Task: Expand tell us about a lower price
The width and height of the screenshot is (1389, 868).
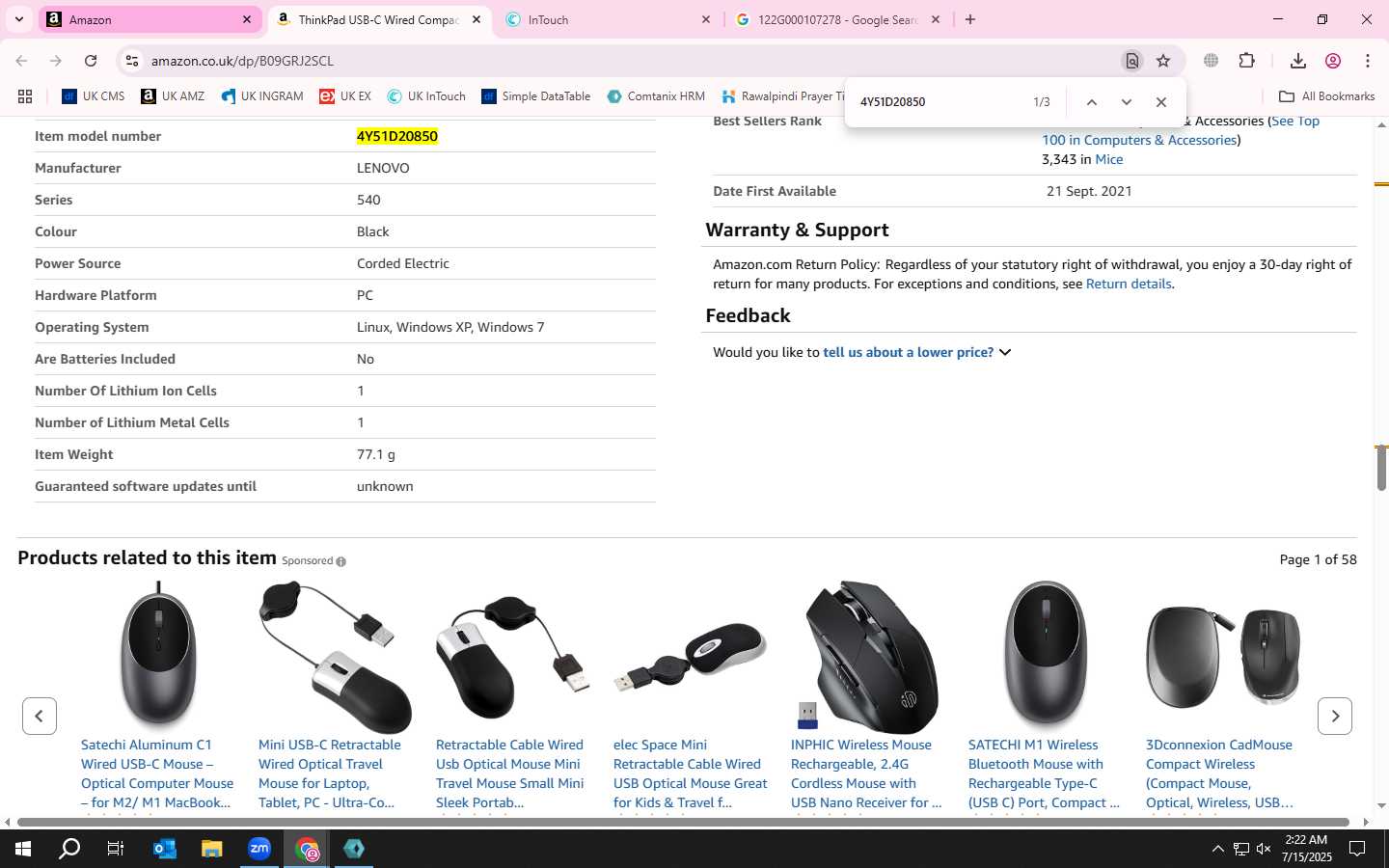Action: 916,352
